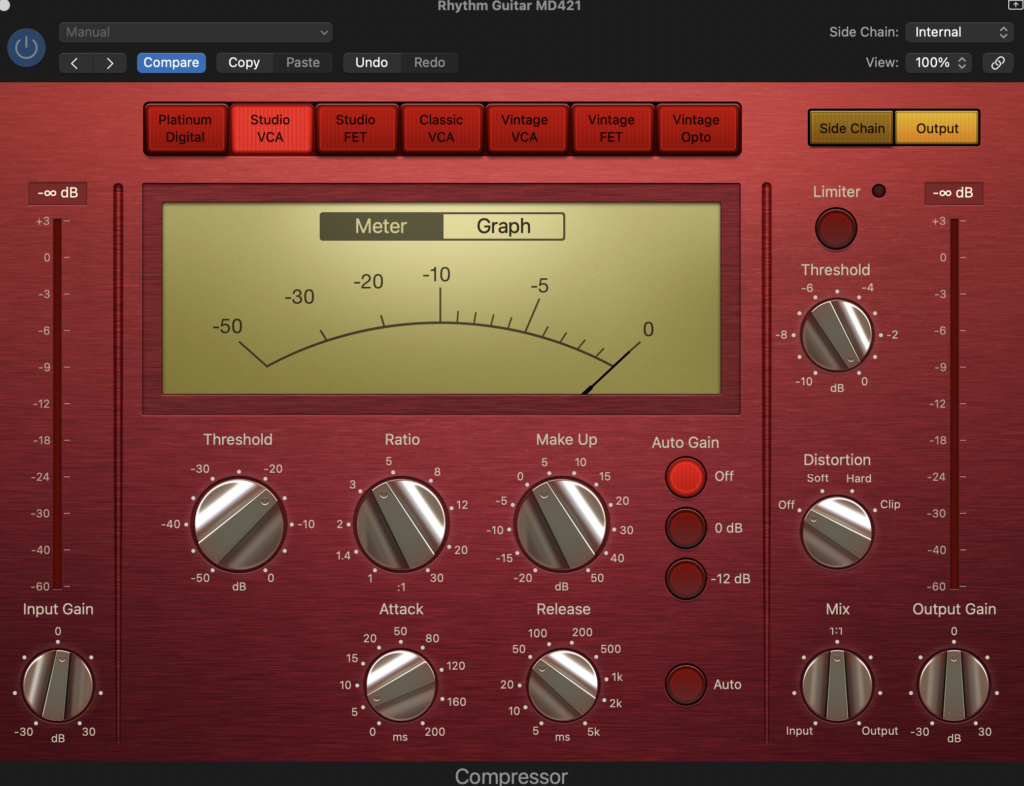Click the link icon beside View
The image size is (1024, 786).
click(997, 62)
